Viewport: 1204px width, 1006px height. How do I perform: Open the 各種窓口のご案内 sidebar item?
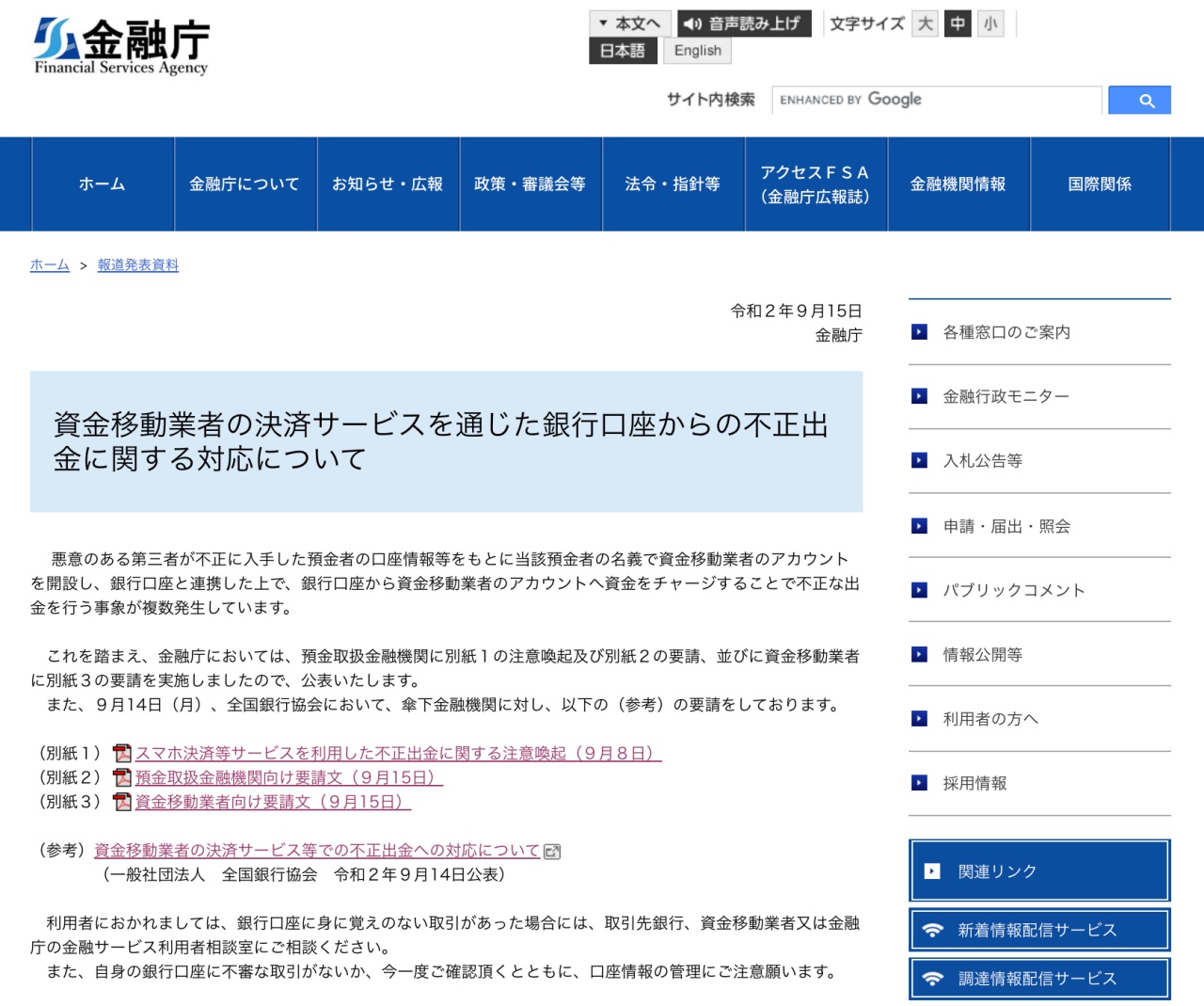click(1006, 332)
